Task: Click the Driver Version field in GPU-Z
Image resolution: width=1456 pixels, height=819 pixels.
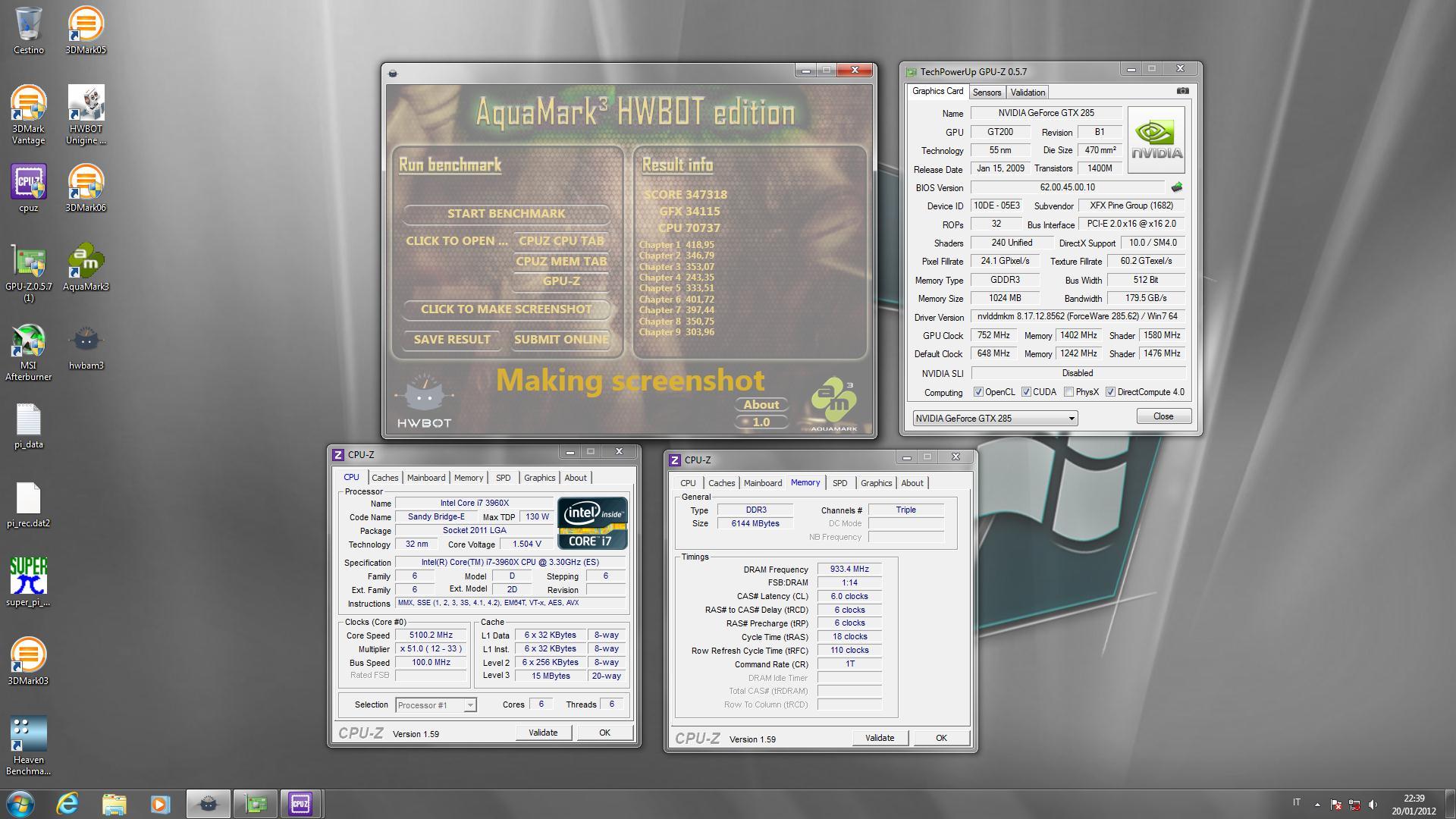Action: (x=1078, y=316)
